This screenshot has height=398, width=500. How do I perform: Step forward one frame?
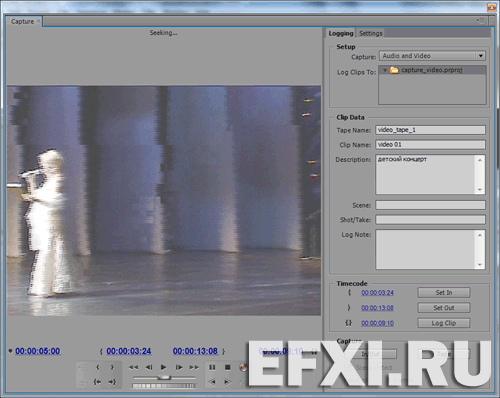click(x=179, y=367)
